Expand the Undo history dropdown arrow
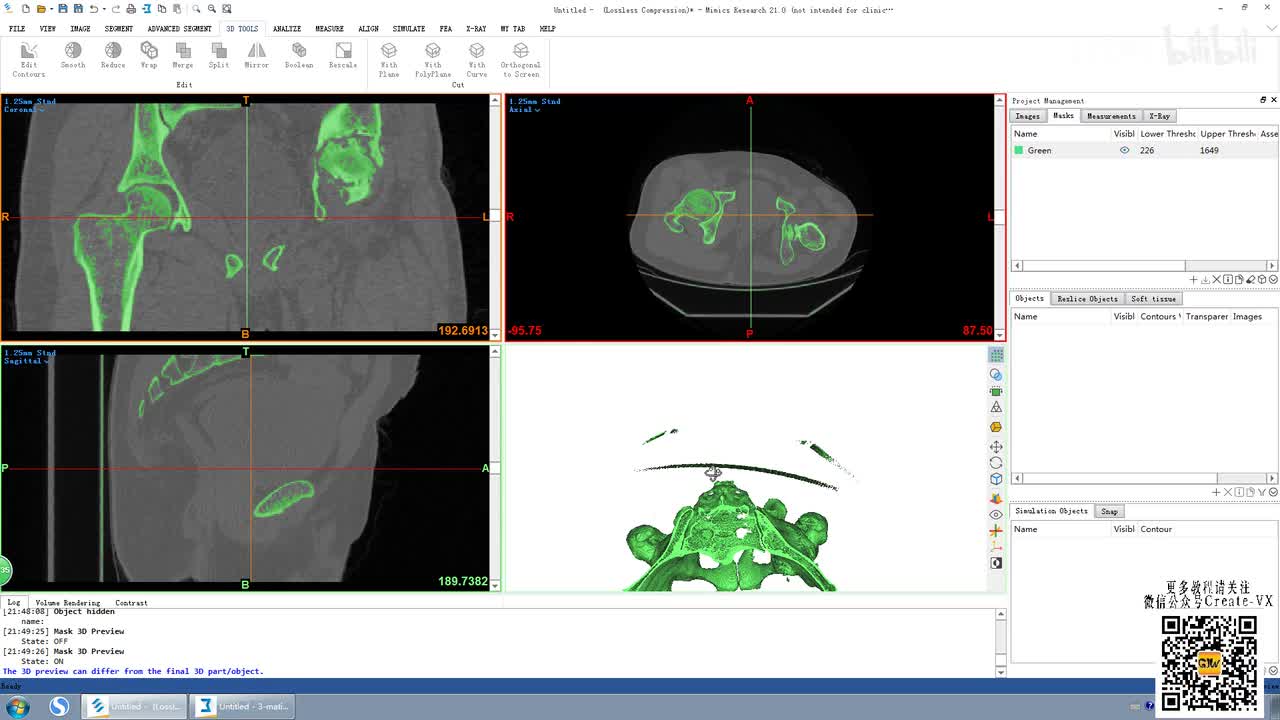 tap(103, 9)
